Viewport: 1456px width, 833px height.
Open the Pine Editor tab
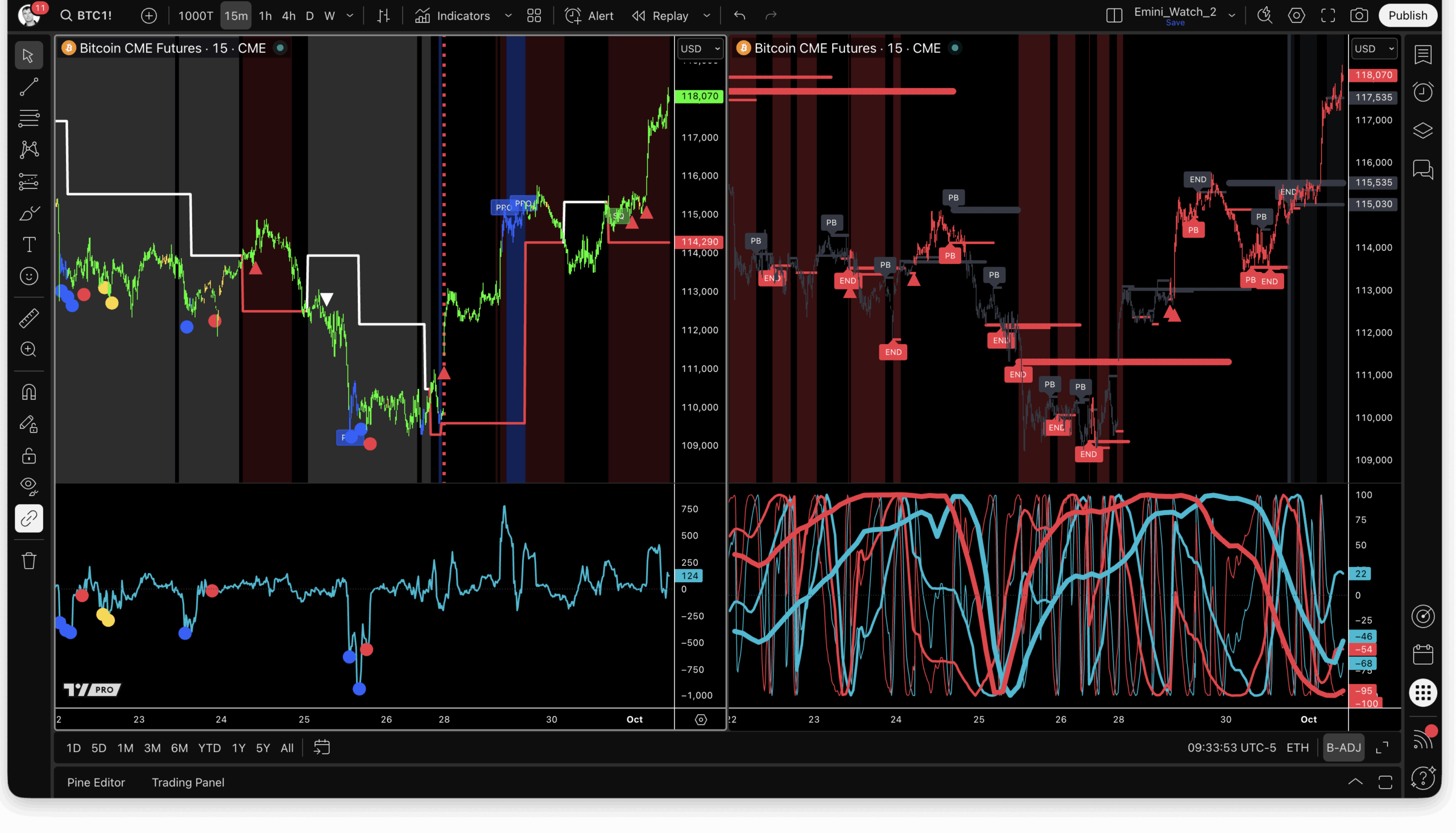pos(96,782)
